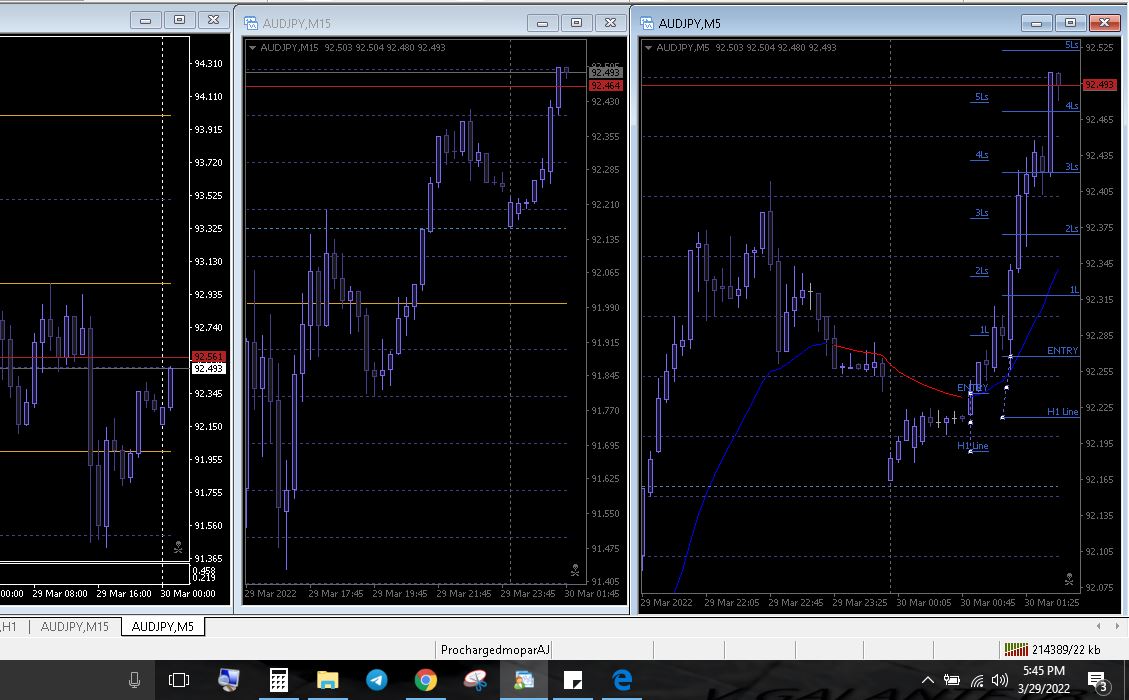Expand the AUDJPY,M5 chart info triangle
The image size is (1129, 700).
point(649,48)
